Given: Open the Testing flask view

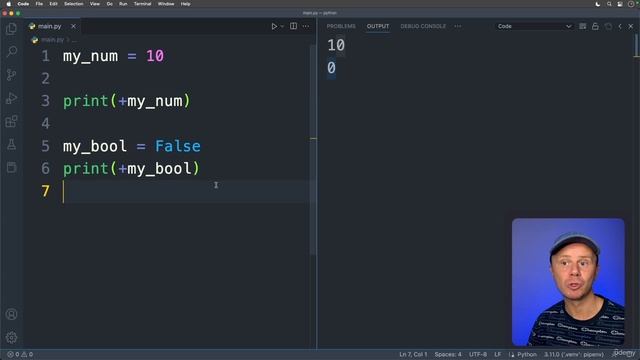Looking at the screenshot, I should 11,144.
